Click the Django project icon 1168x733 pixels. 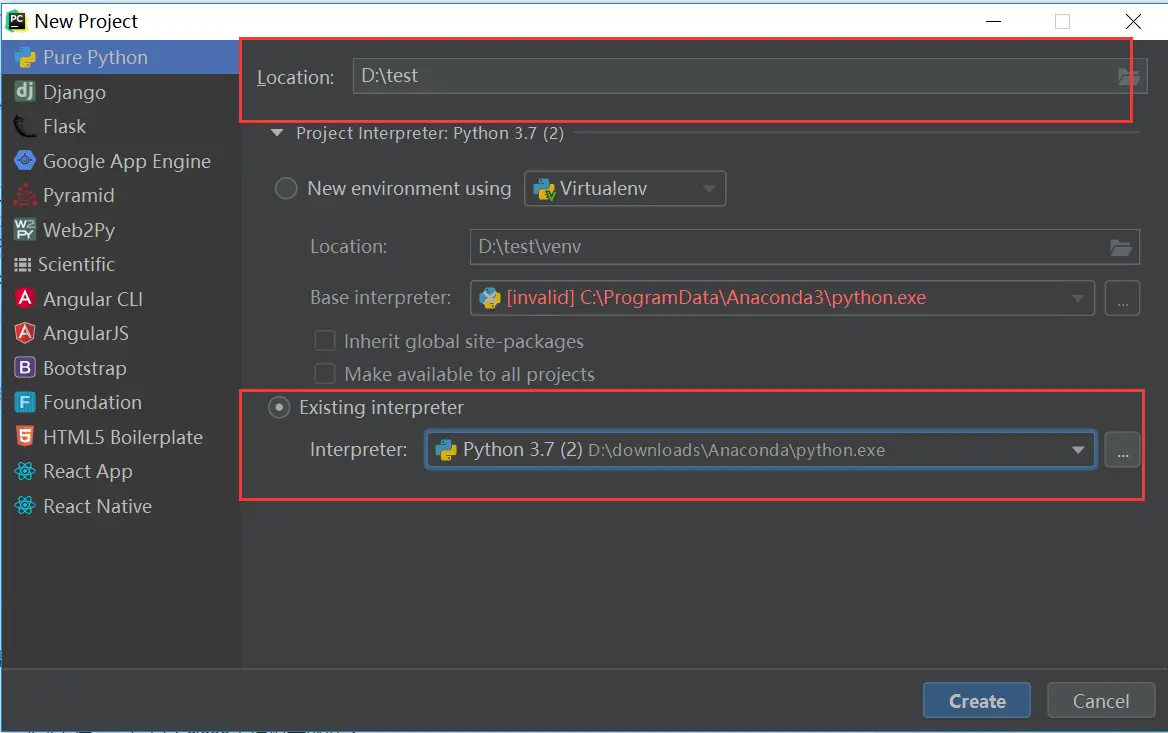point(25,92)
